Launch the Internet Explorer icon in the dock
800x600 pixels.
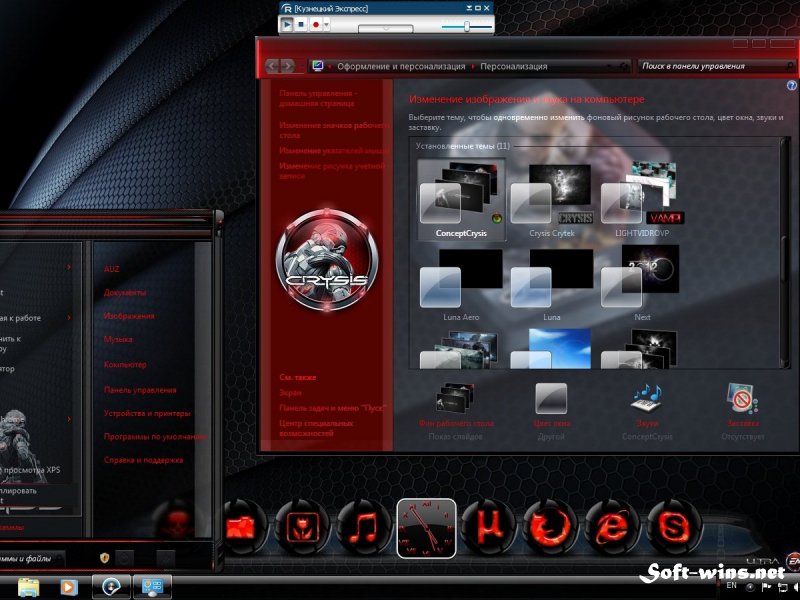click(x=611, y=528)
